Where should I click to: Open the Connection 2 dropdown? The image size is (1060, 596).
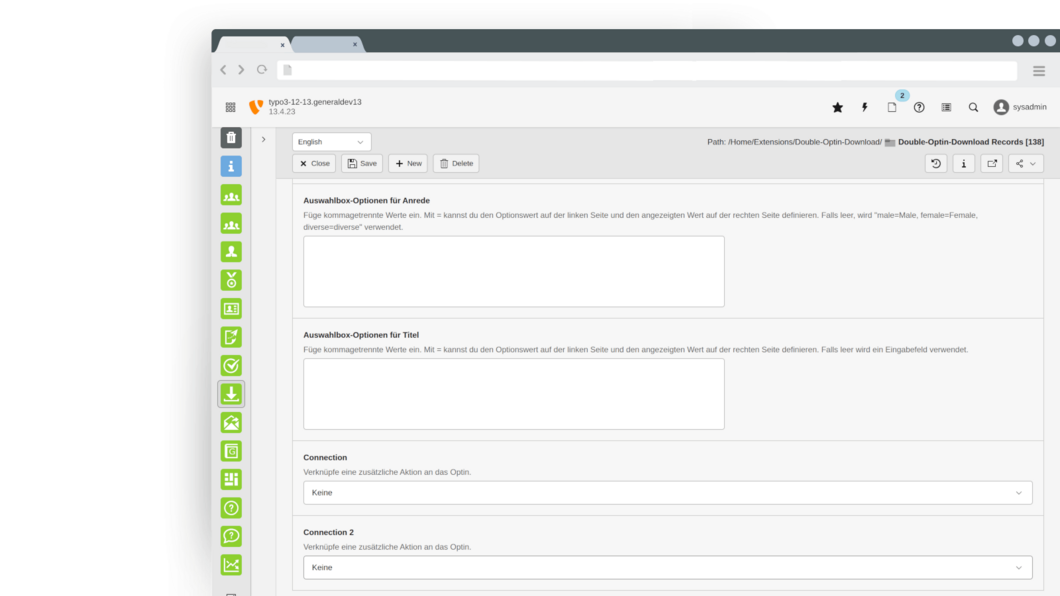coord(667,568)
